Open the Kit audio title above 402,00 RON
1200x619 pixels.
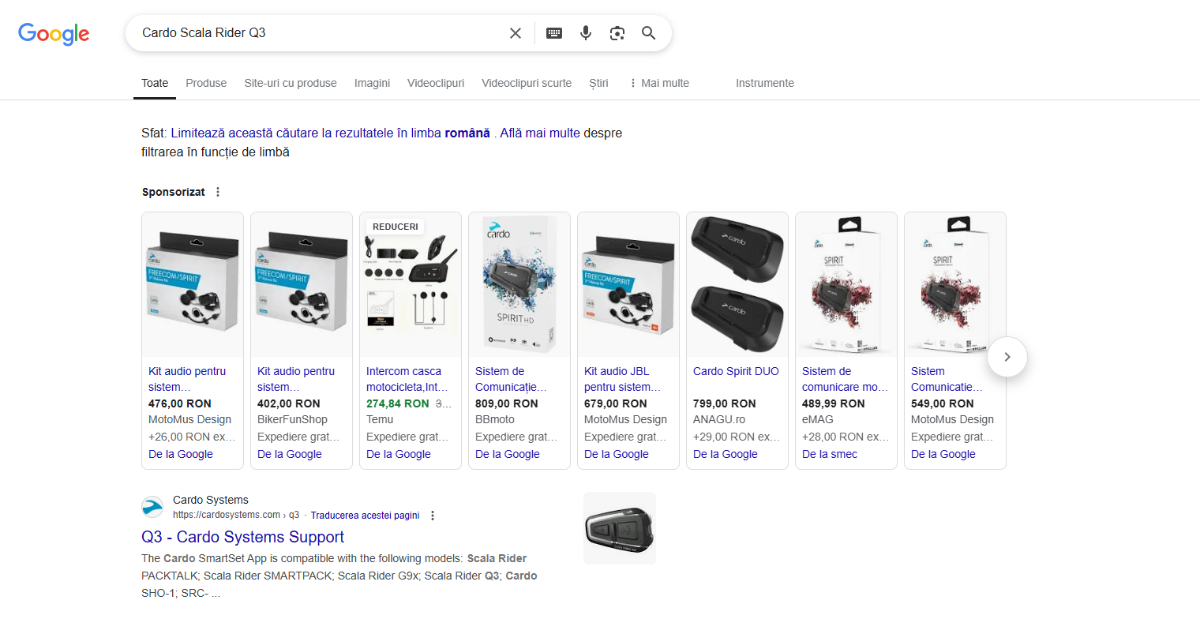coord(296,379)
